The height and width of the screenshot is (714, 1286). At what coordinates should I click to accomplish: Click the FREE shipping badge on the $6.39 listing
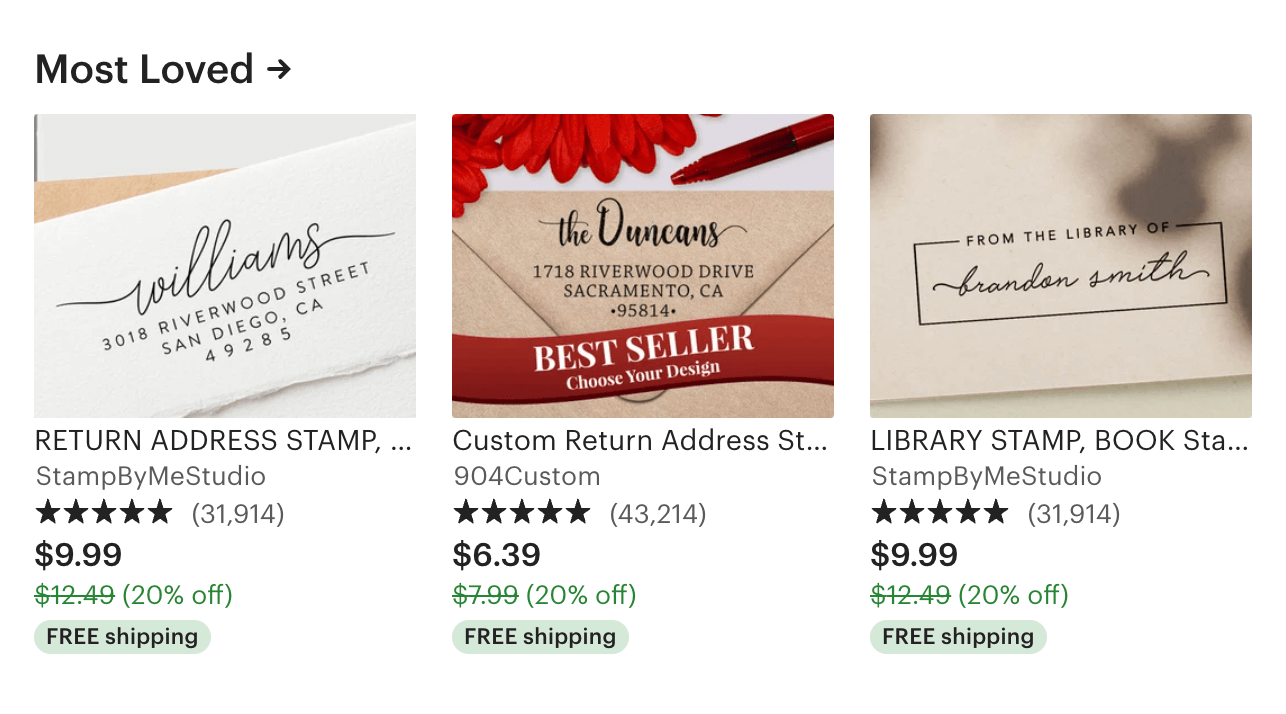(540, 637)
